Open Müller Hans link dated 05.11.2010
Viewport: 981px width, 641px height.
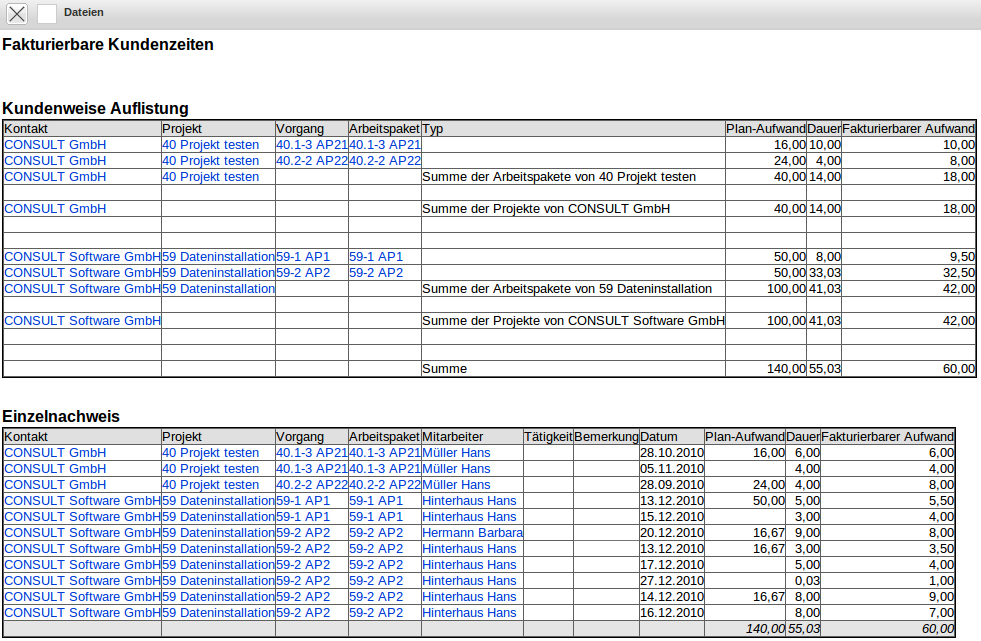(456, 469)
